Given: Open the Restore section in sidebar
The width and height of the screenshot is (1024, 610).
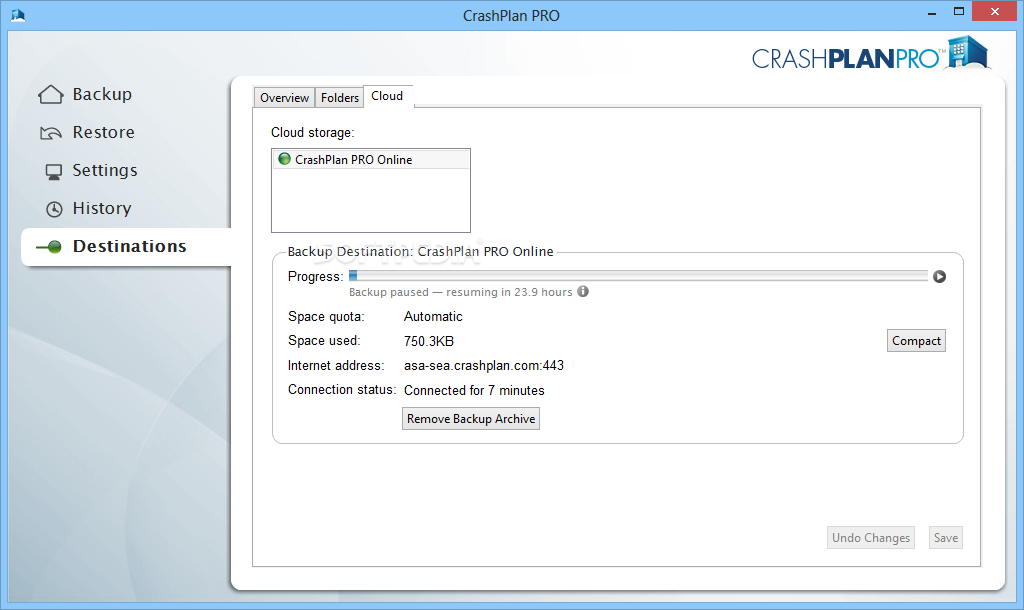Looking at the screenshot, I should [103, 133].
